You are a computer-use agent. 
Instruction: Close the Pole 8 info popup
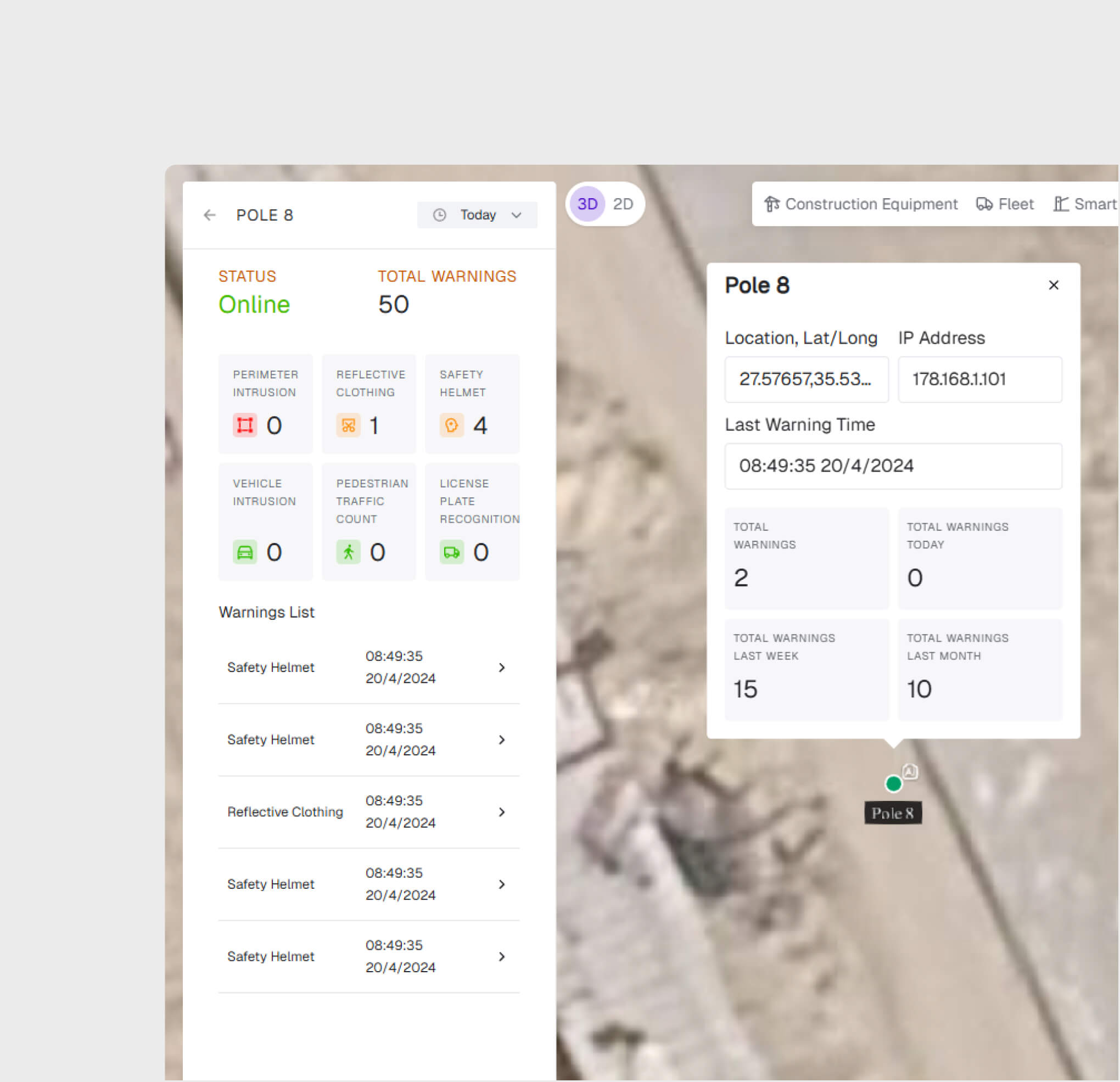tap(1054, 285)
